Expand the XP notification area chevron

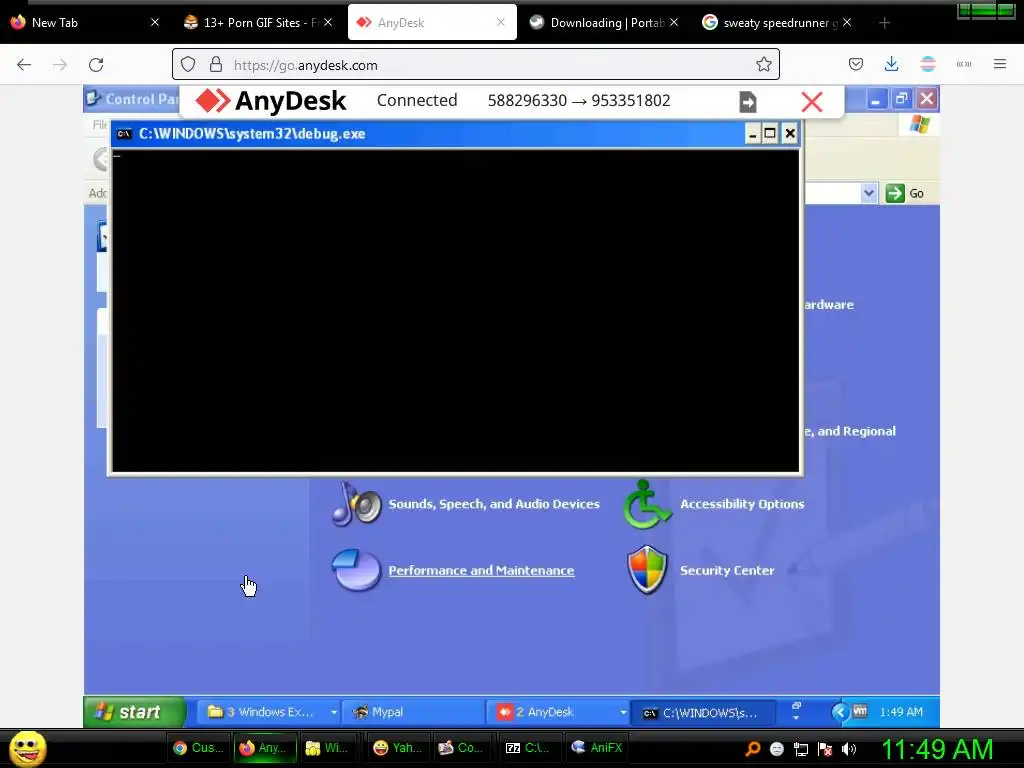(x=839, y=712)
